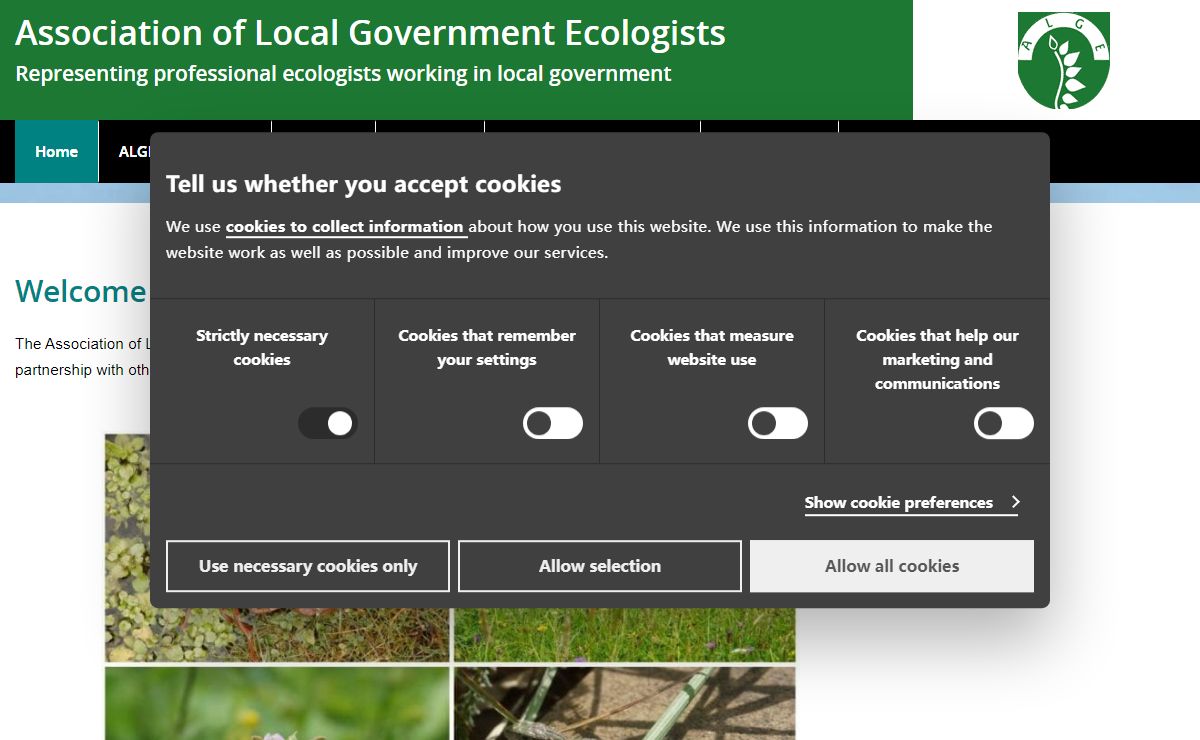The height and width of the screenshot is (740, 1200).
Task: Enable cookies that remember your settings
Action: (x=553, y=423)
